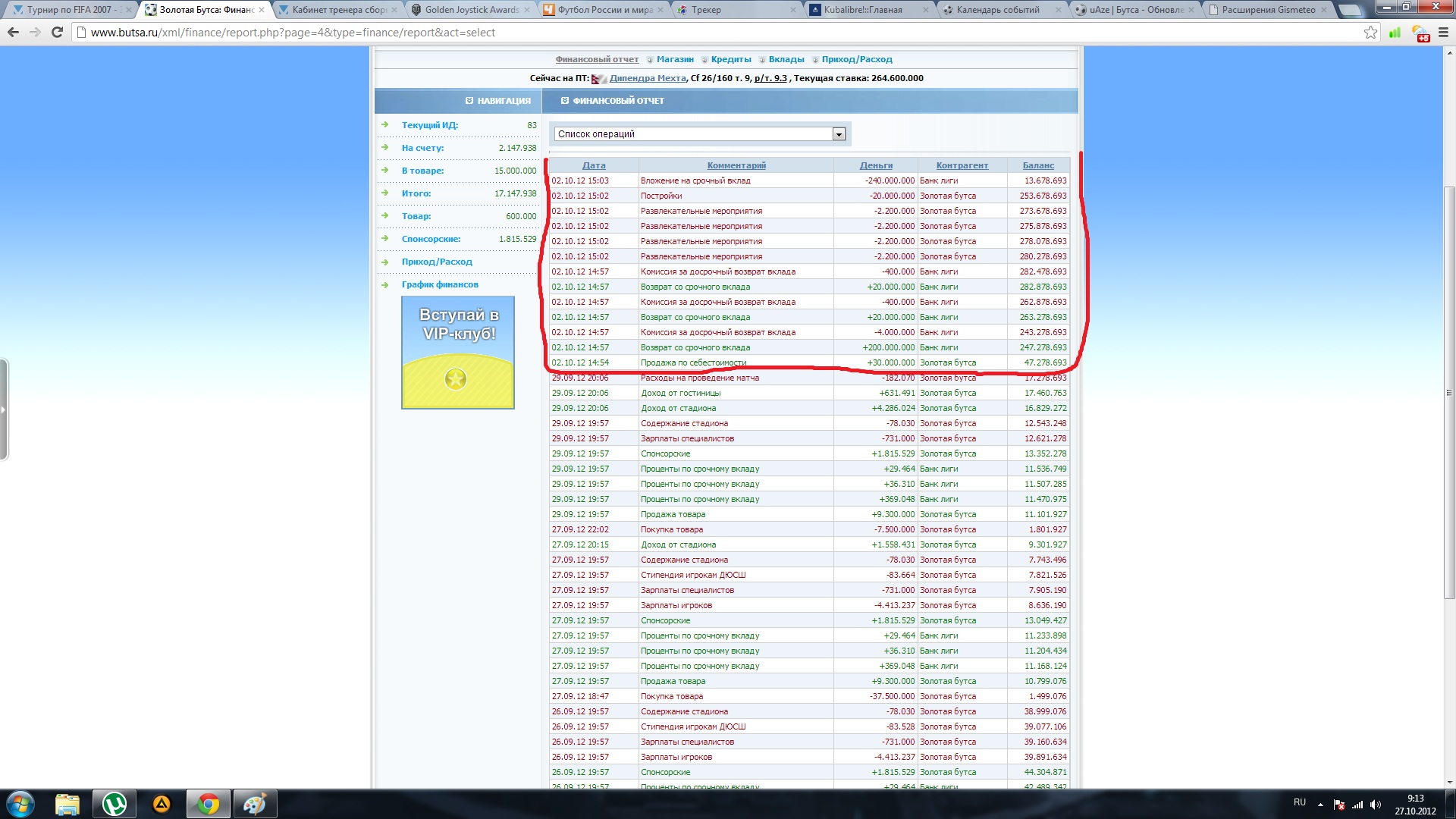
Task: Open Windows Explorer folder on the taskbar
Action: click(67, 804)
